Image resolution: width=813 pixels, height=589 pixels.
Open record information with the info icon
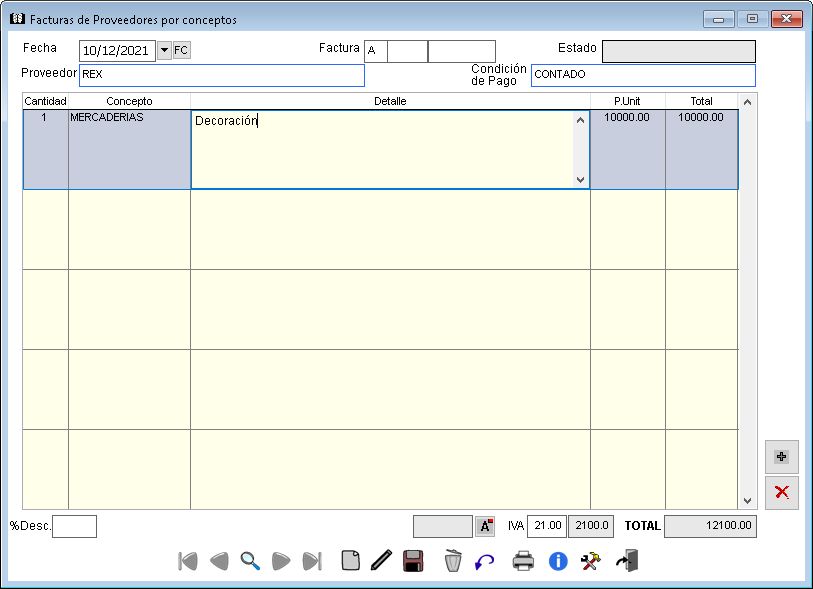[x=560, y=561]
